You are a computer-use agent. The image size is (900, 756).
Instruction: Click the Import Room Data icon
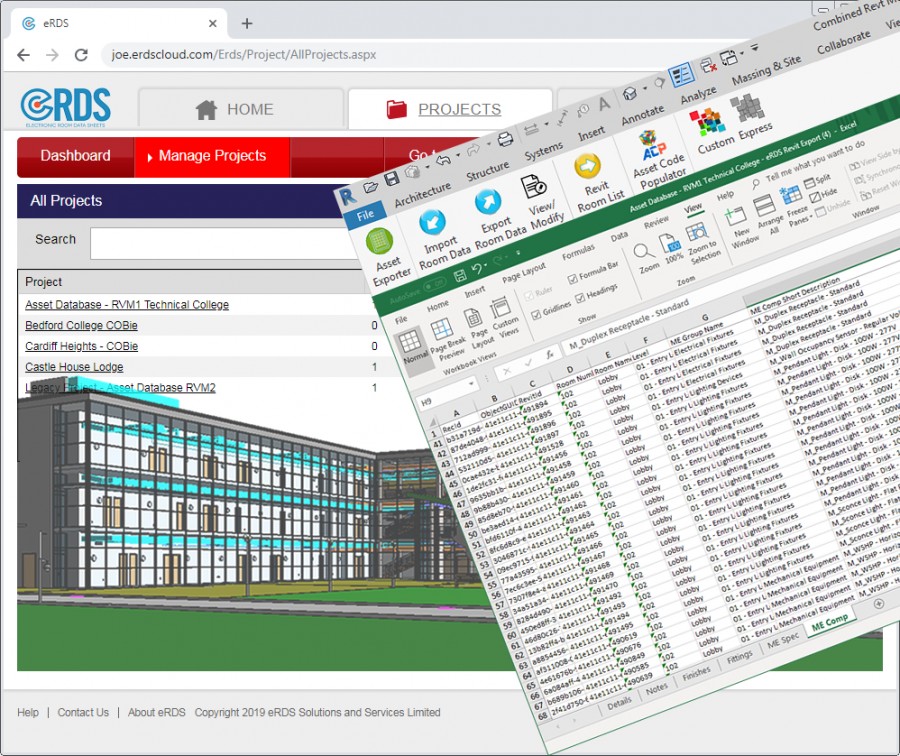[x=432, y=223]
